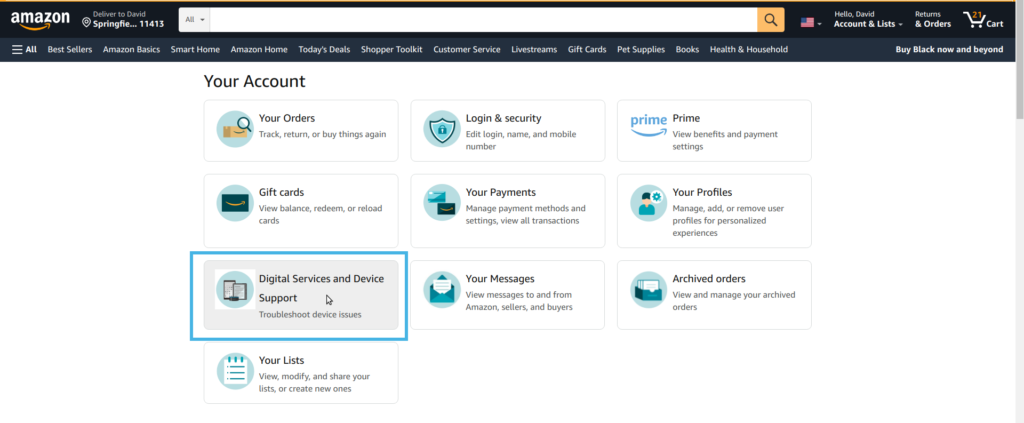This screenshot has width=1024, height=423.
Task: Open the Your Orders card title
Action: click(287, 118)
